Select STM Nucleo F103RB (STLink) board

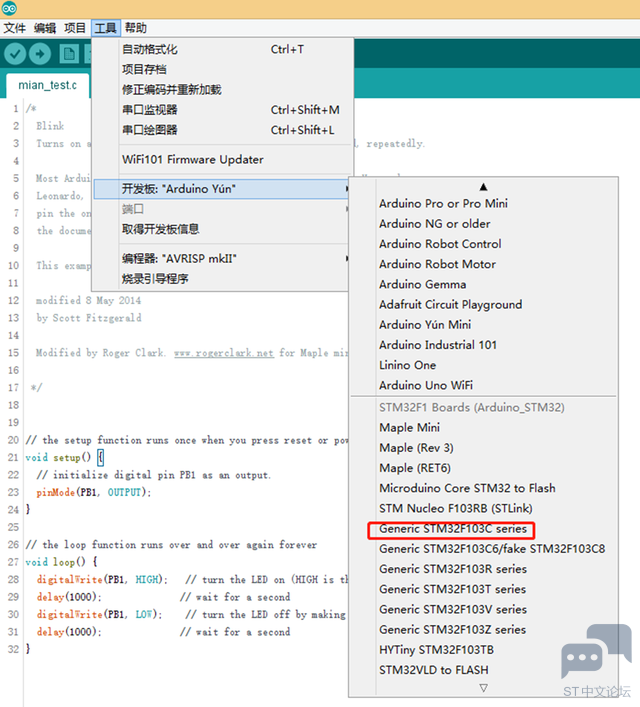483,509
